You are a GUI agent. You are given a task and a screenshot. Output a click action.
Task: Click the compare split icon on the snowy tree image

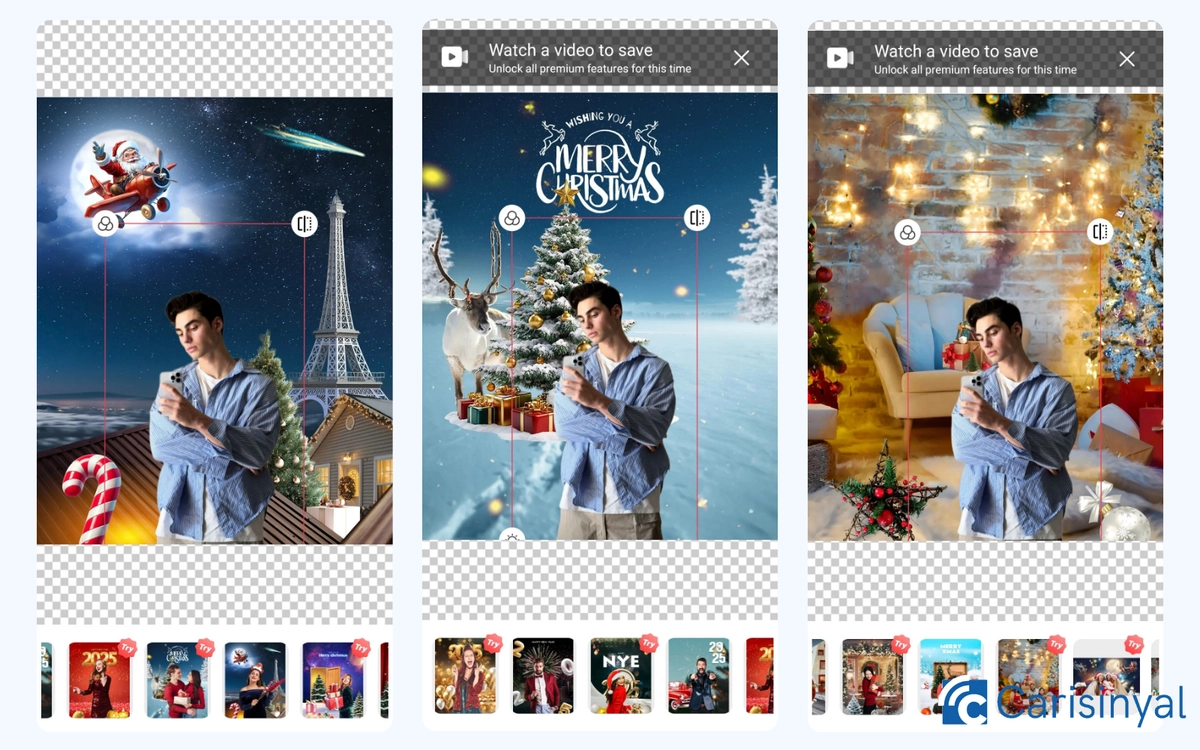tap(696, 215)
